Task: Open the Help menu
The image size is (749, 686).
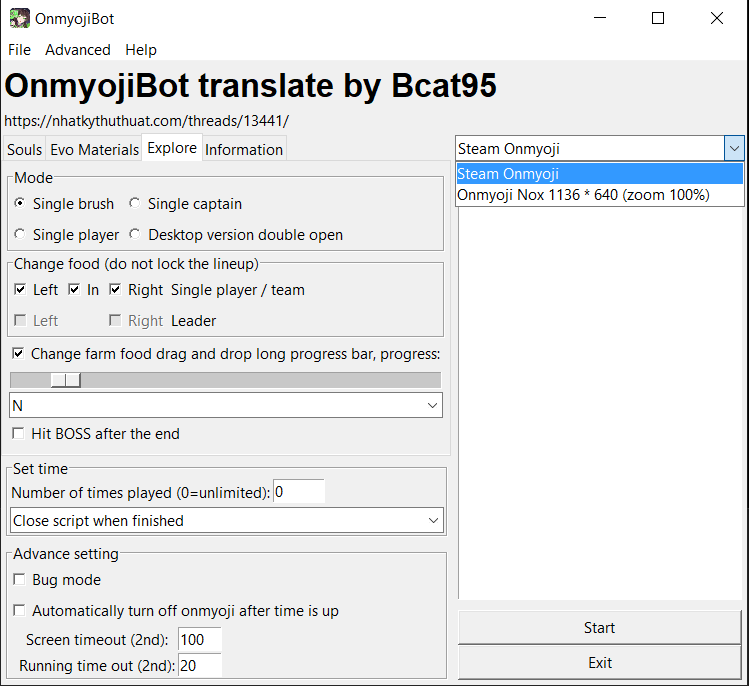Action: click(x=141, y=50)
